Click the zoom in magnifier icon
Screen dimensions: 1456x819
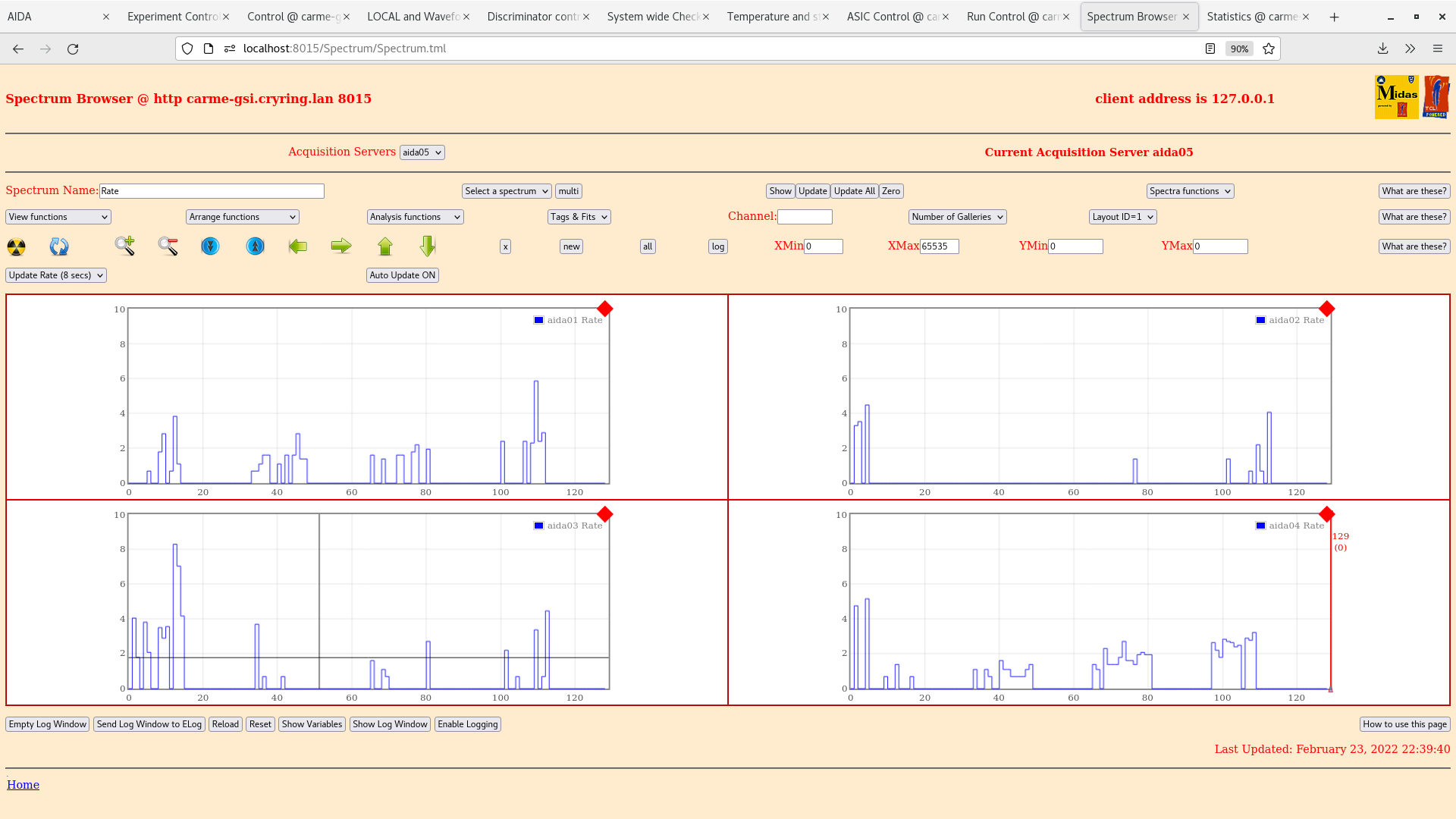(125, 246)
